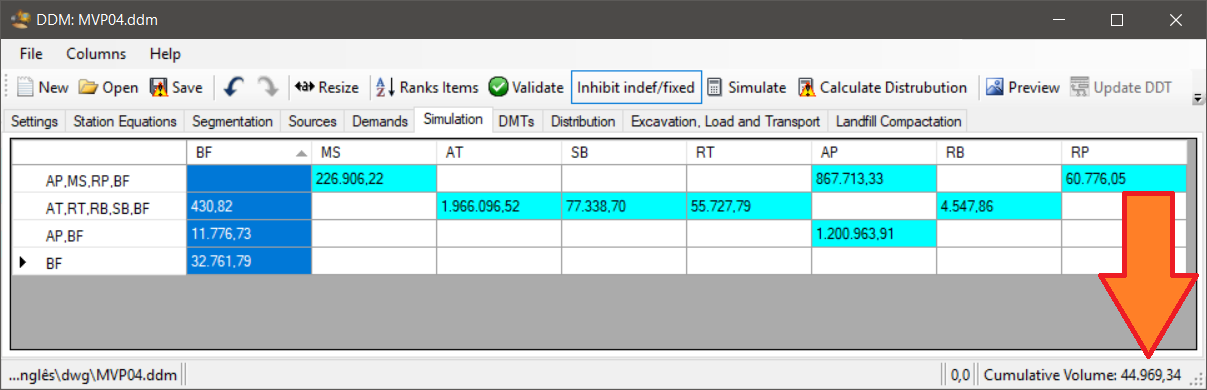The image size is (1207, 390).
Task: Click status bar file path MVP04.ddm
Action: tap(94, 375)
